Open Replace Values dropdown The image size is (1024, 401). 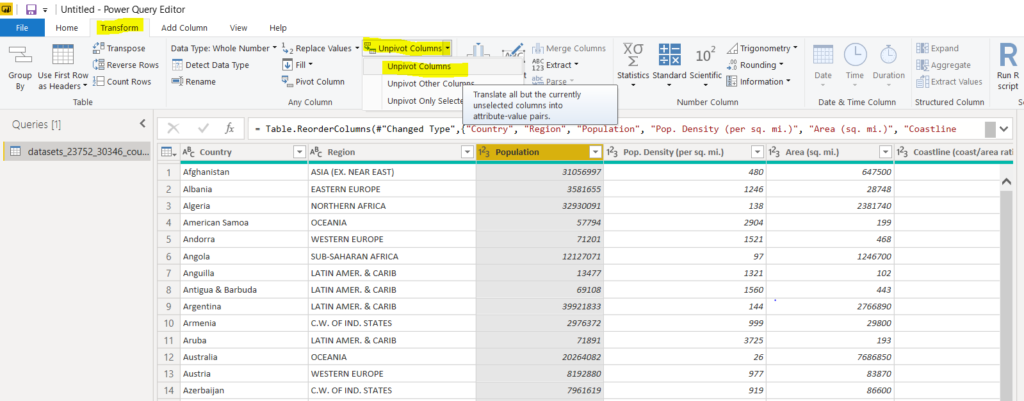tap(321, 48)
